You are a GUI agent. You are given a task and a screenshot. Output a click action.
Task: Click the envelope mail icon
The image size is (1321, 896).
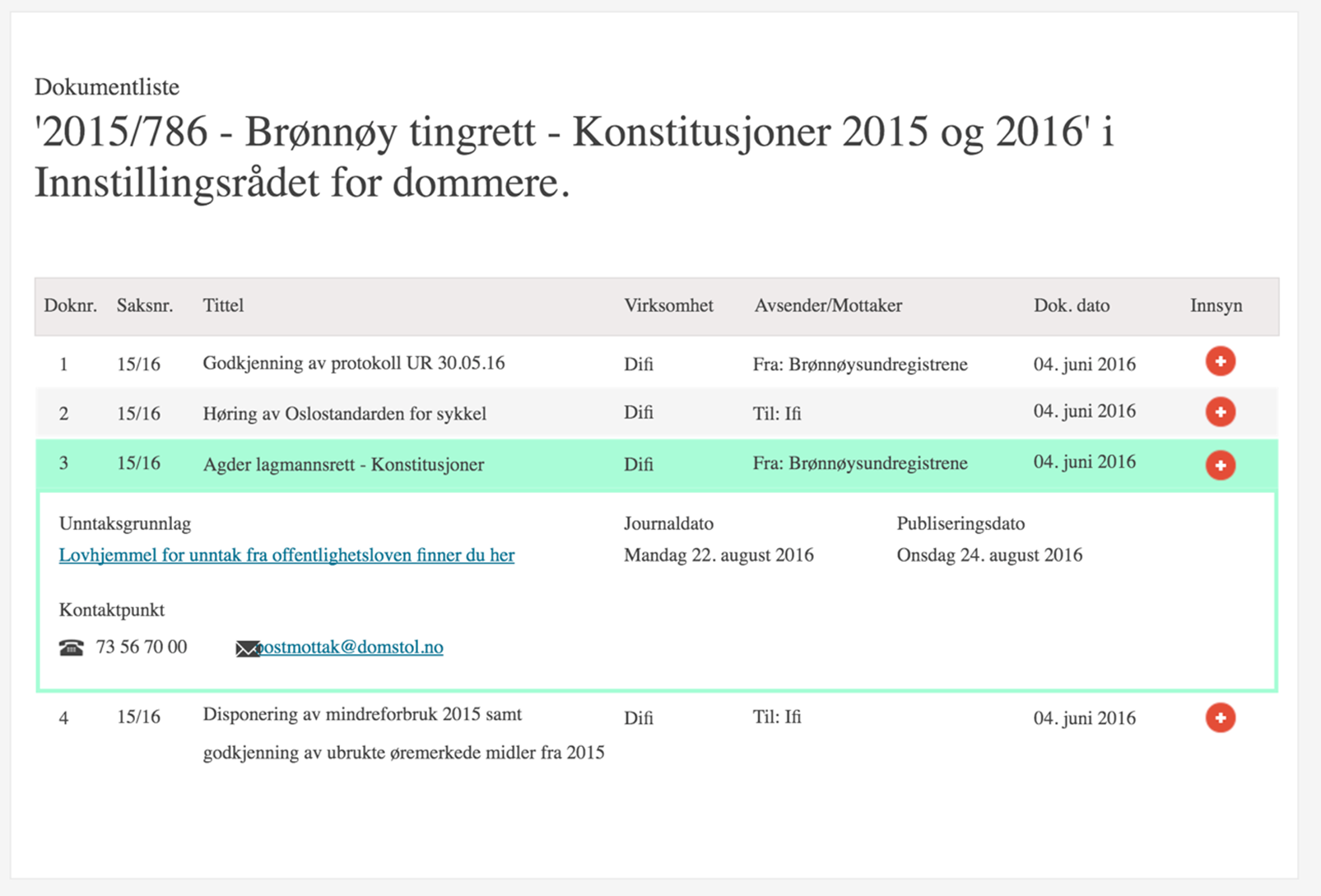click(248, 649)
